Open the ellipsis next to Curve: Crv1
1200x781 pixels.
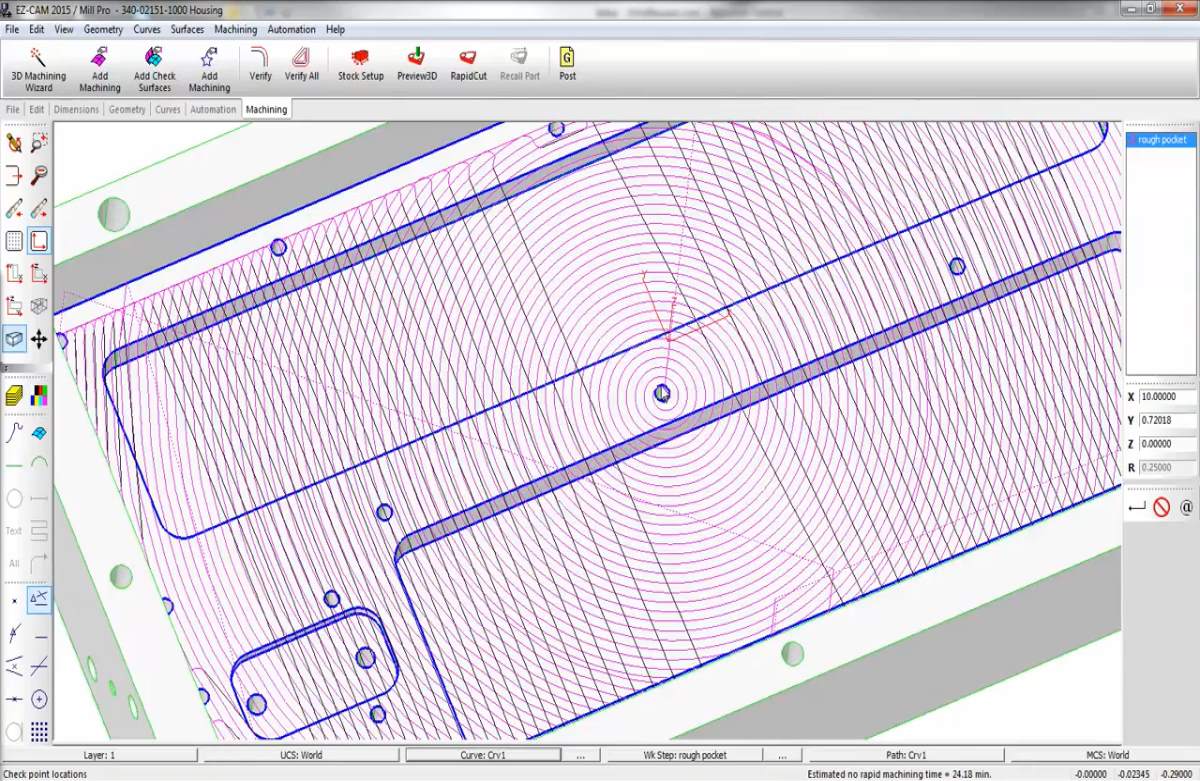pos(580,755)
